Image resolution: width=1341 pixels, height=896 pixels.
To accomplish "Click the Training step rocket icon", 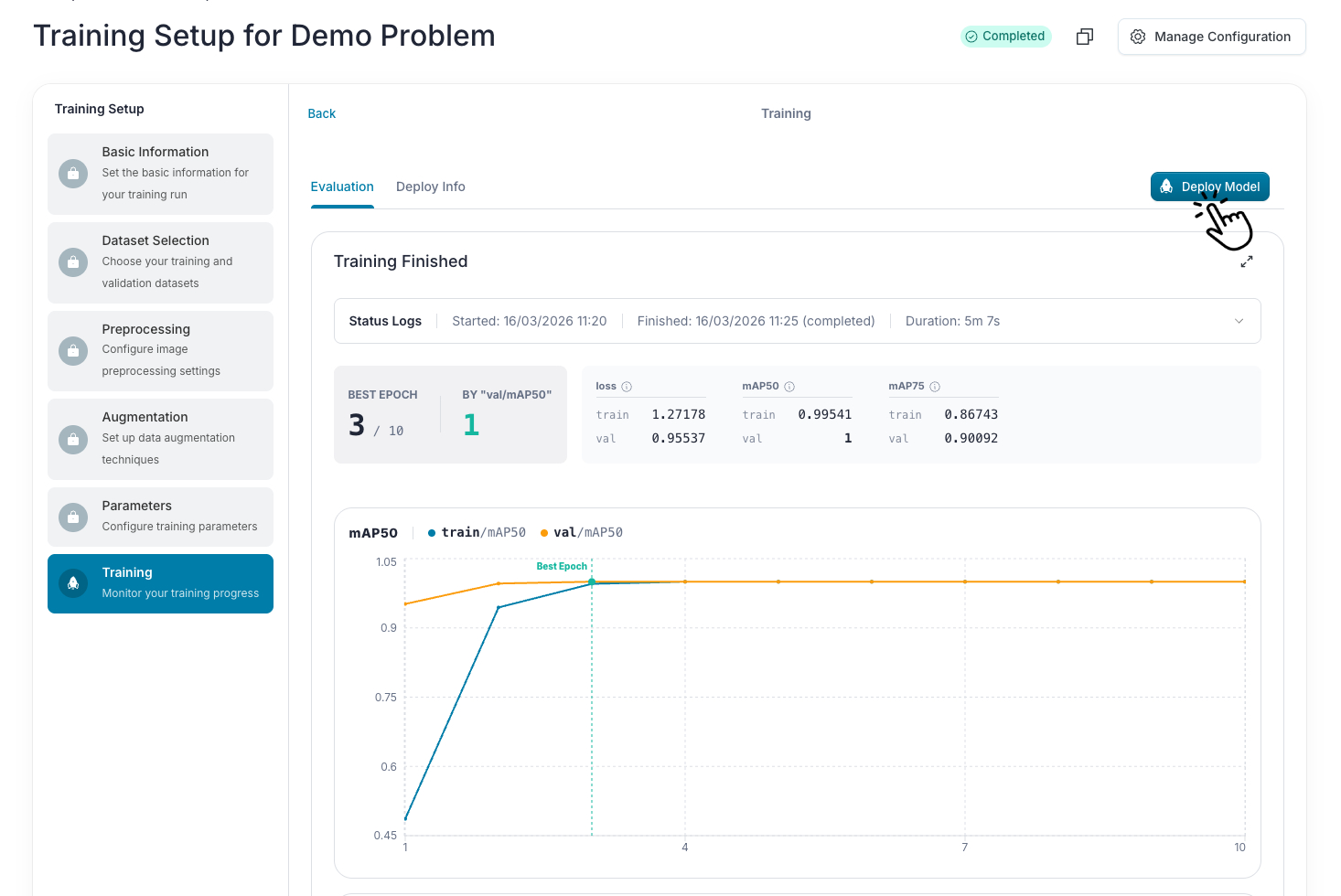I will click(x=73, y=583).
